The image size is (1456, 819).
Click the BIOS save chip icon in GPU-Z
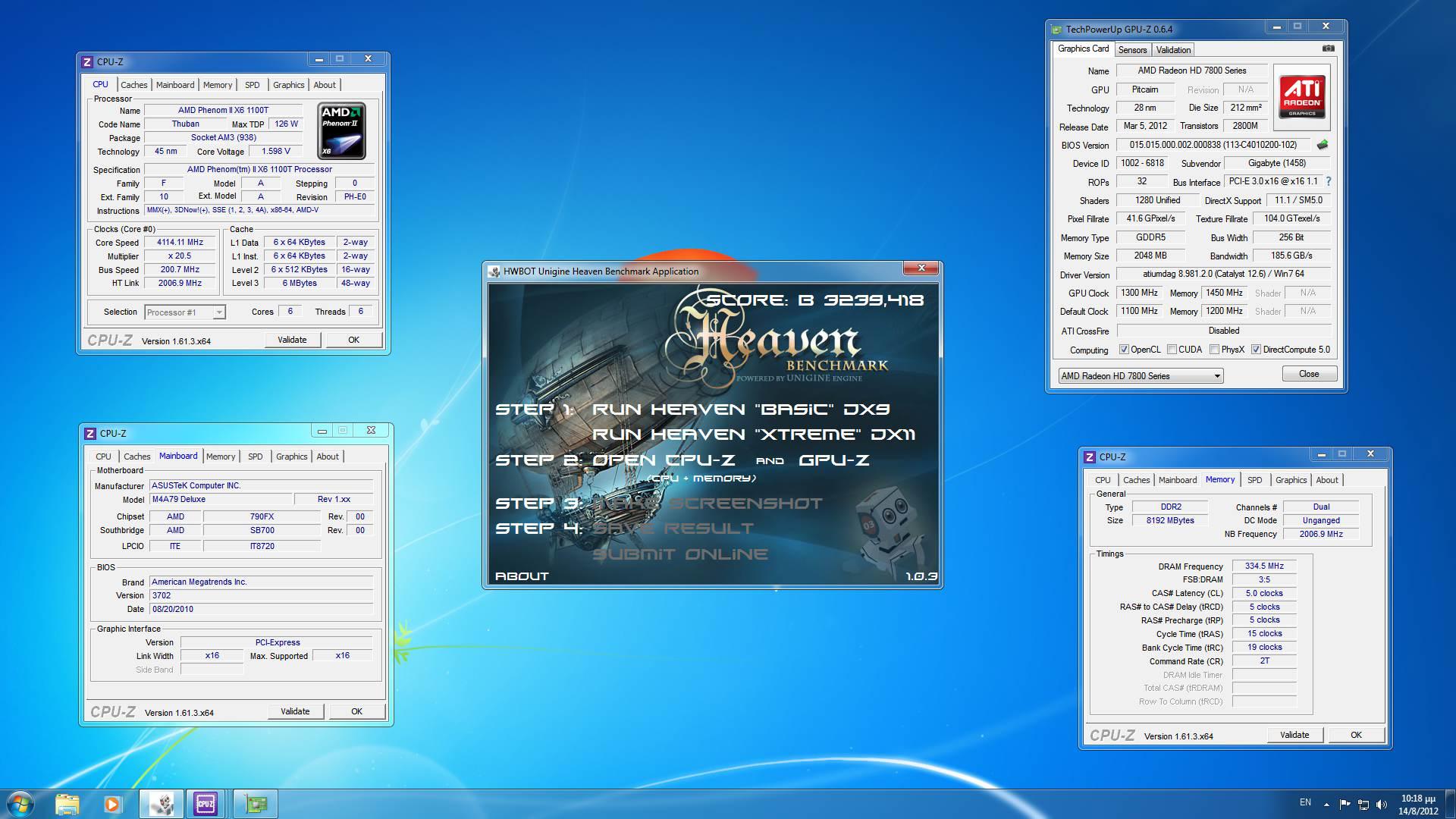point(1322,145)
